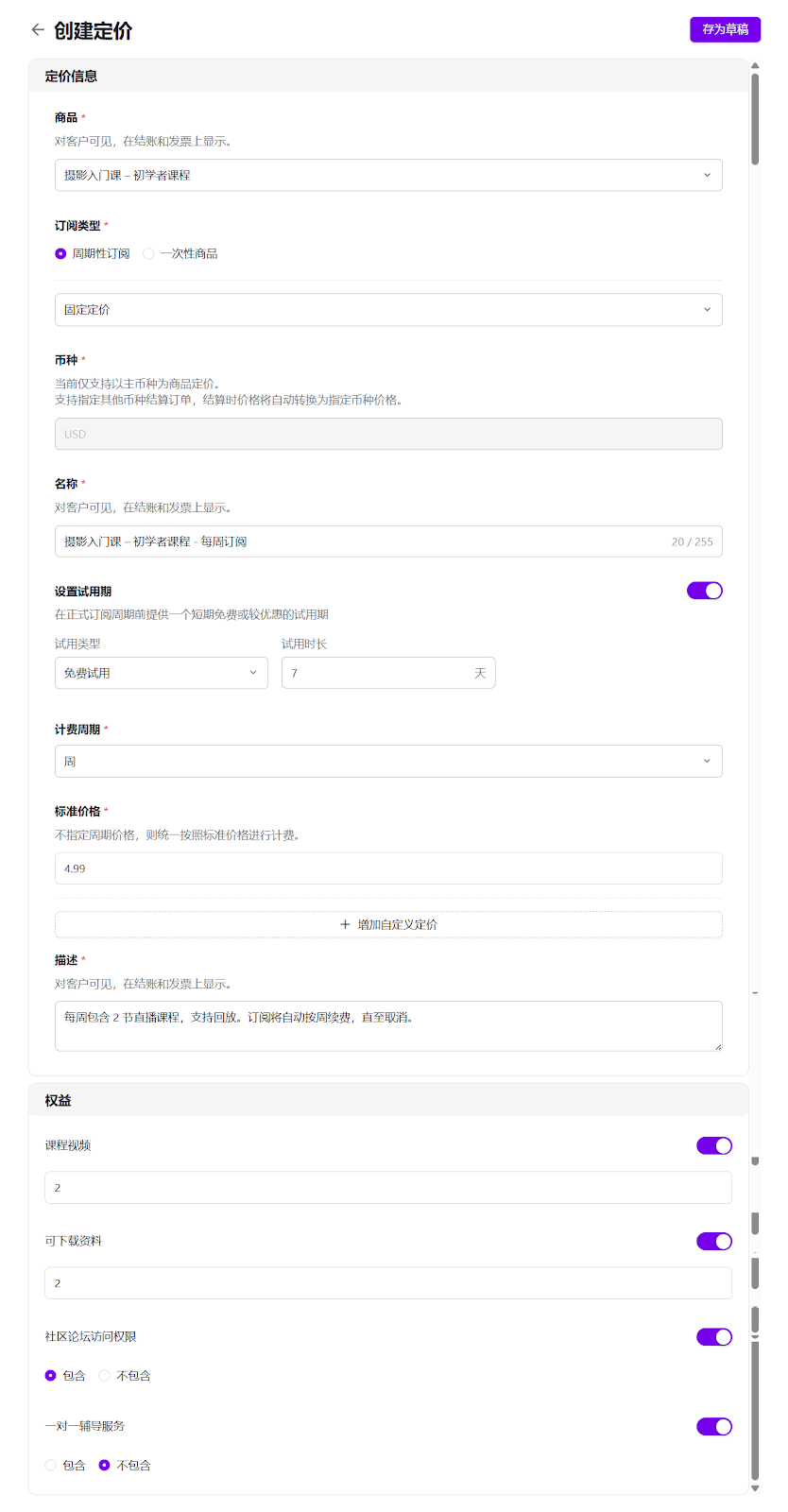Disable the 设置试用期 toggle
788x1512 pixels.
point(704,591)
